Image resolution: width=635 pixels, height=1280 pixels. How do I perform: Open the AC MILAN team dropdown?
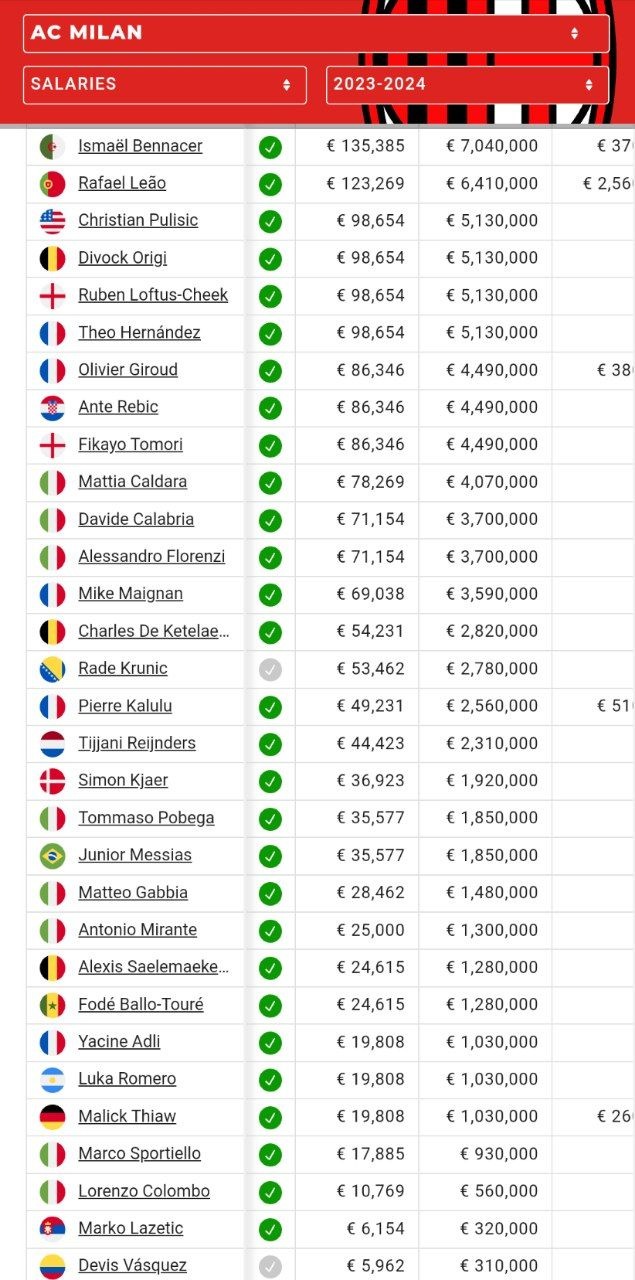(316, 33)
